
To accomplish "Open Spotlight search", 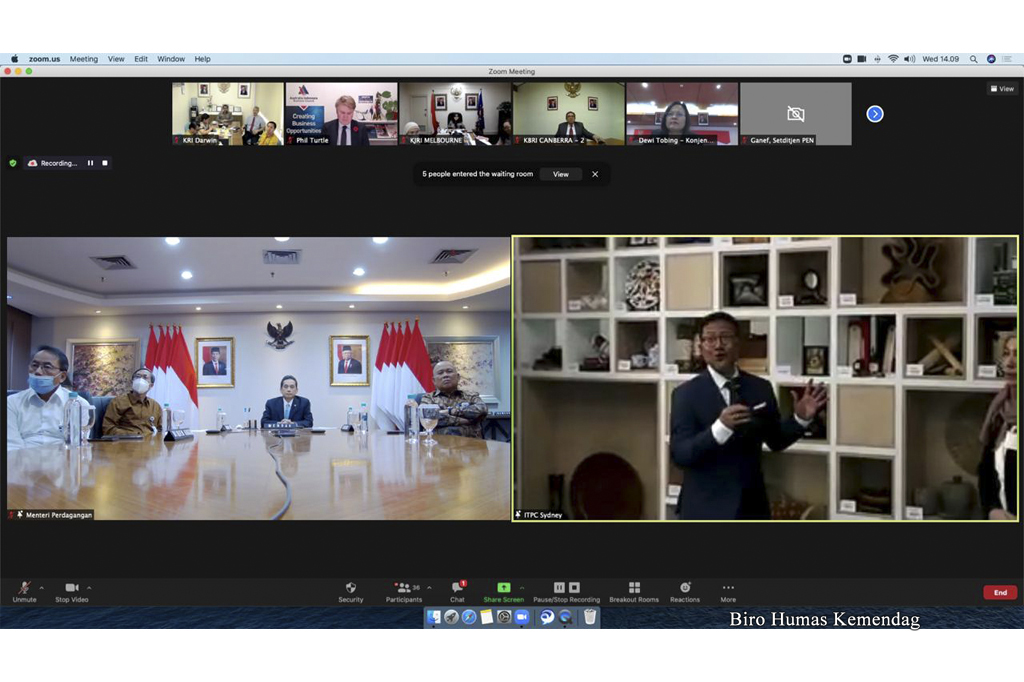I will [973, 59].
